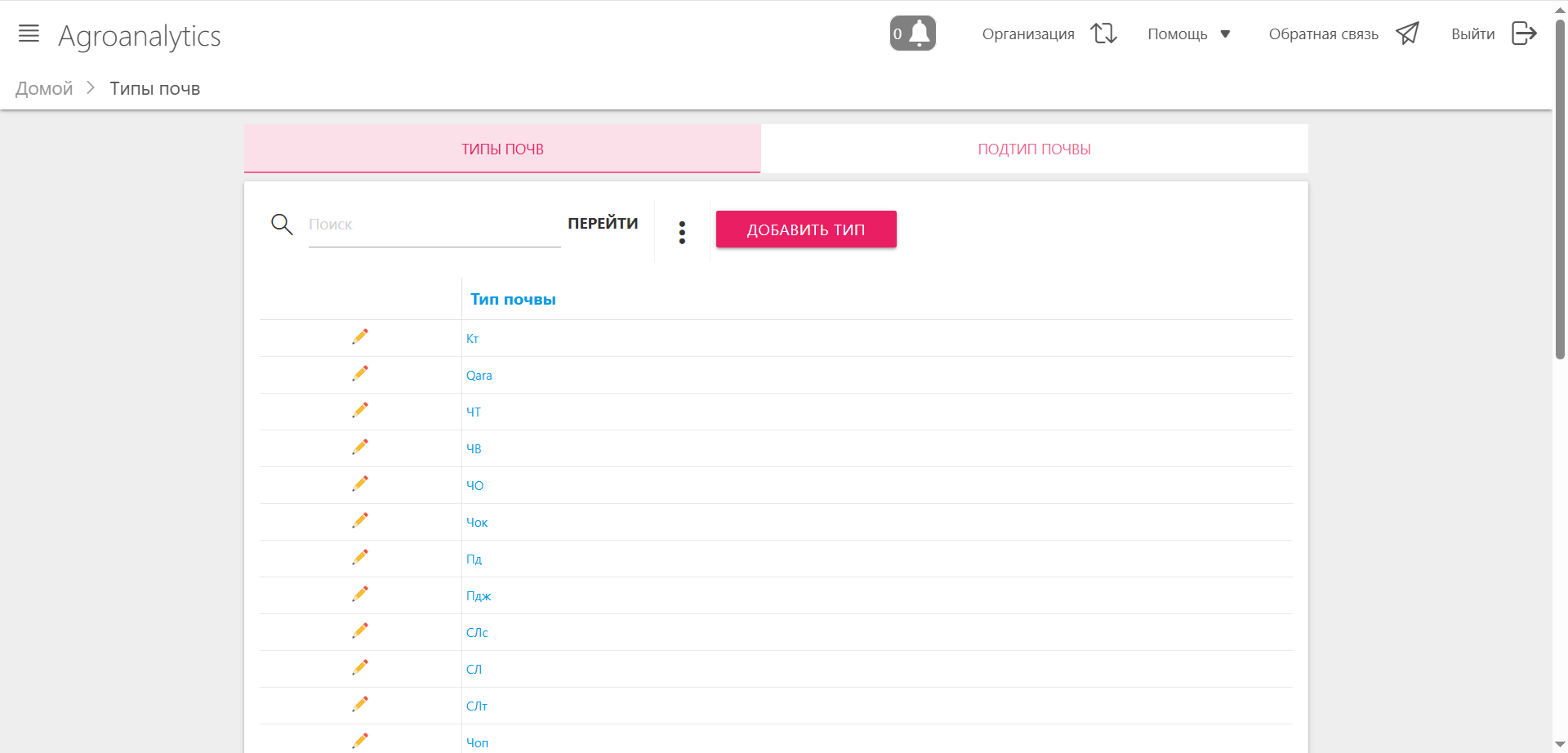Click the vertical page scrollbar thumb
Screen dimensions: 1568x753
coord(1560,188)
